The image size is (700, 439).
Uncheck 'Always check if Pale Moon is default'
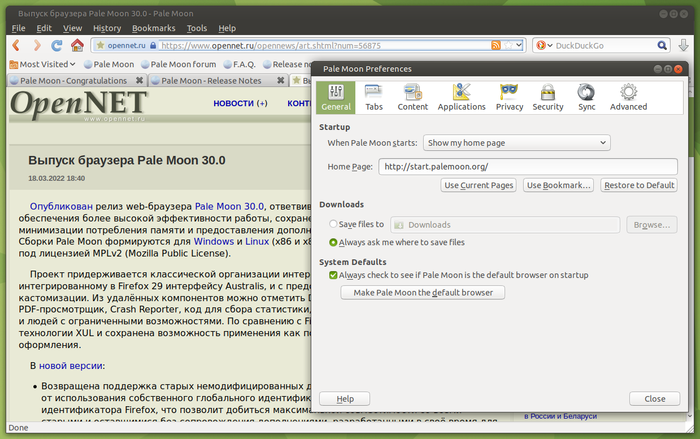(333, 274)
